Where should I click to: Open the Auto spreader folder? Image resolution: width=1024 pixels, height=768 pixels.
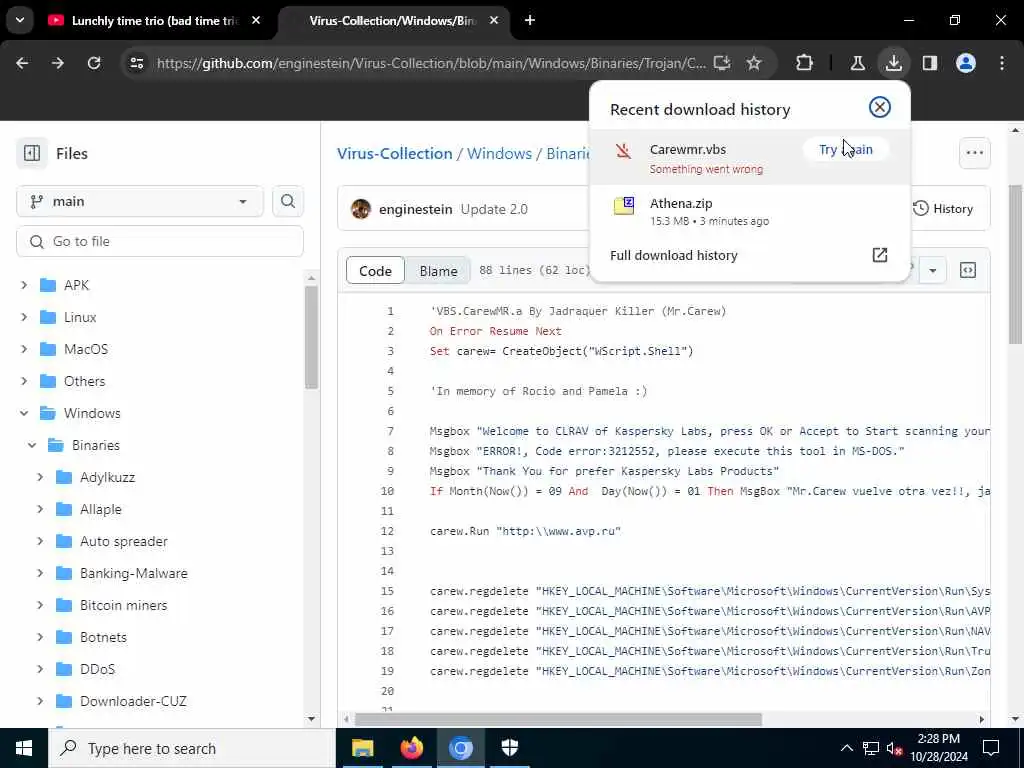pyautogui.click(x=123, y=541)
